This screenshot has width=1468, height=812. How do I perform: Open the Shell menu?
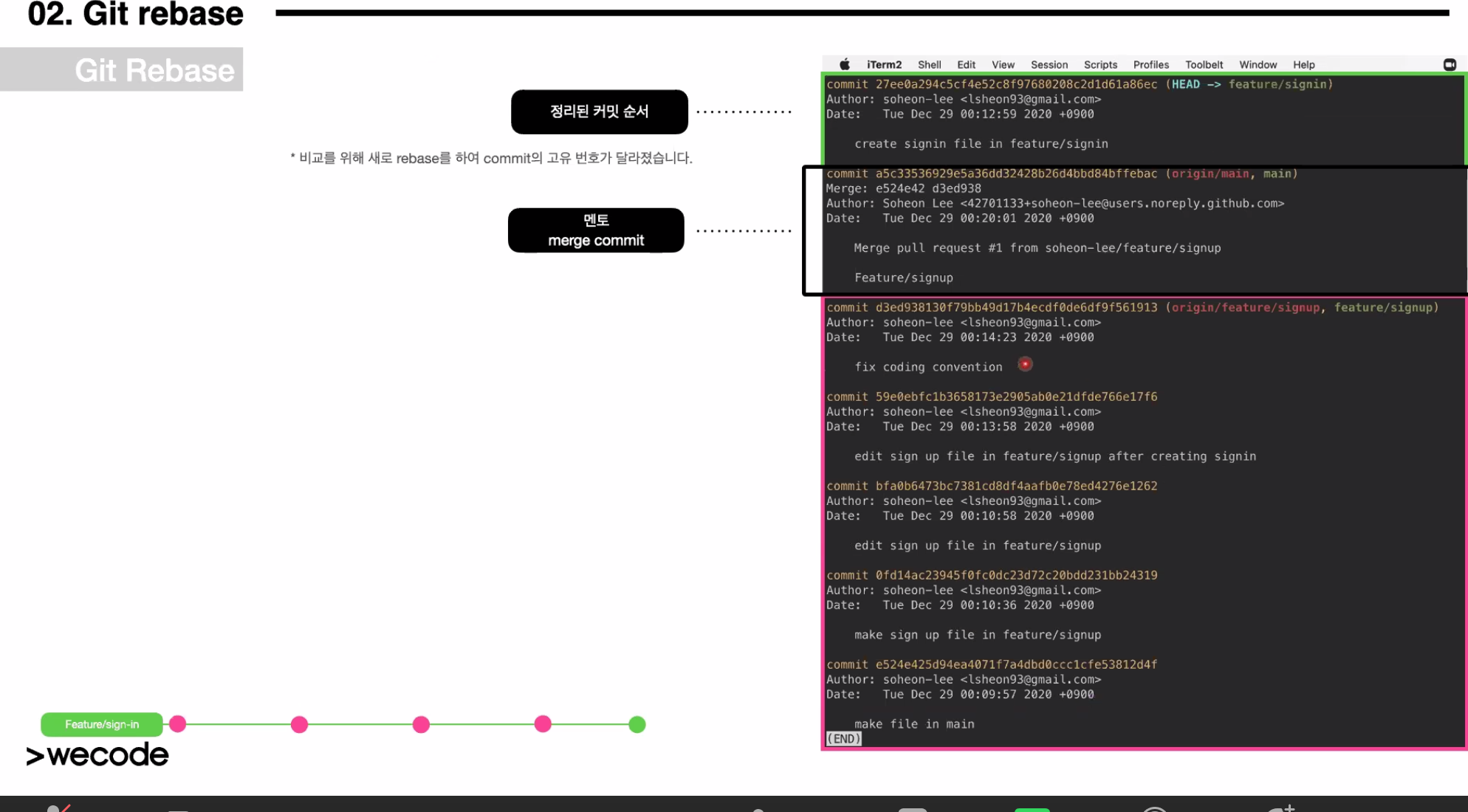pos(929,65)
